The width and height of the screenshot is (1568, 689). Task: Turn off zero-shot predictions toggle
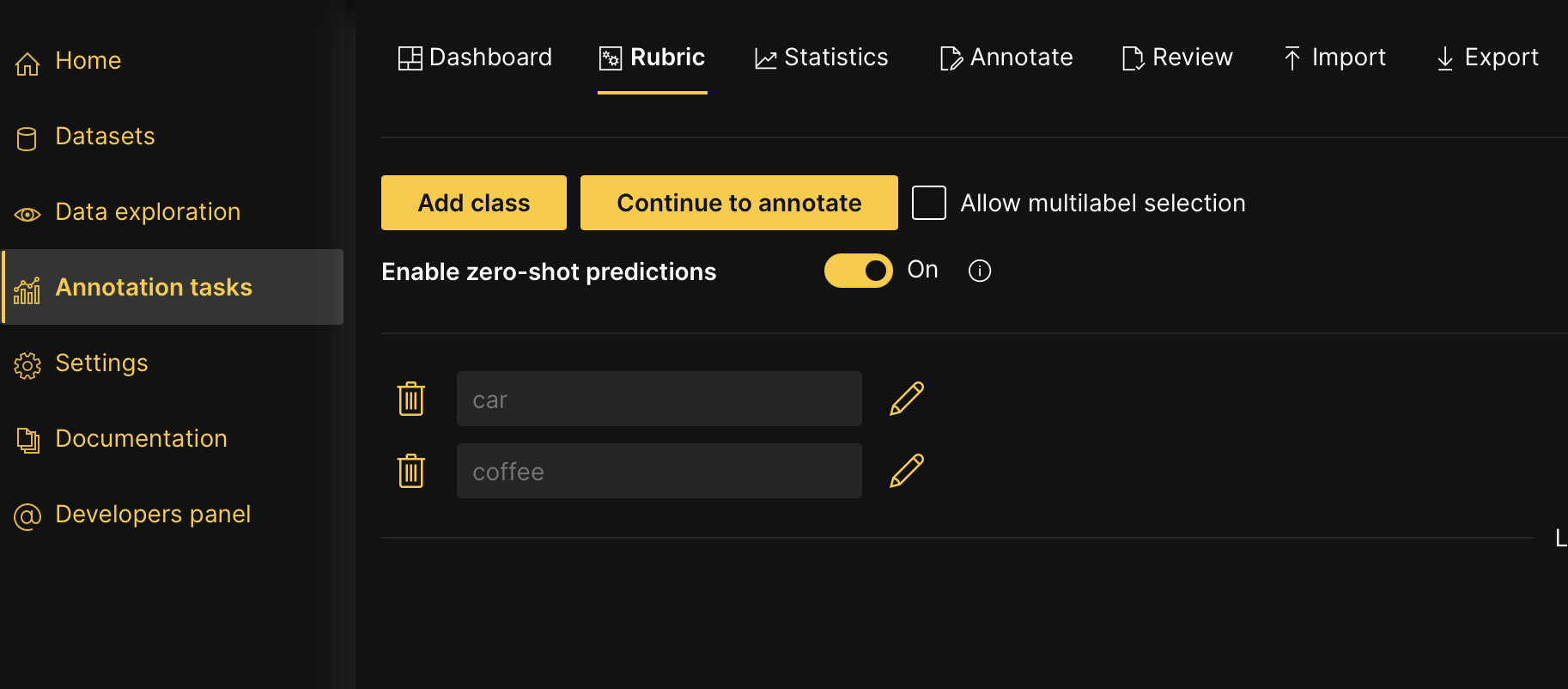pos(858,271)
